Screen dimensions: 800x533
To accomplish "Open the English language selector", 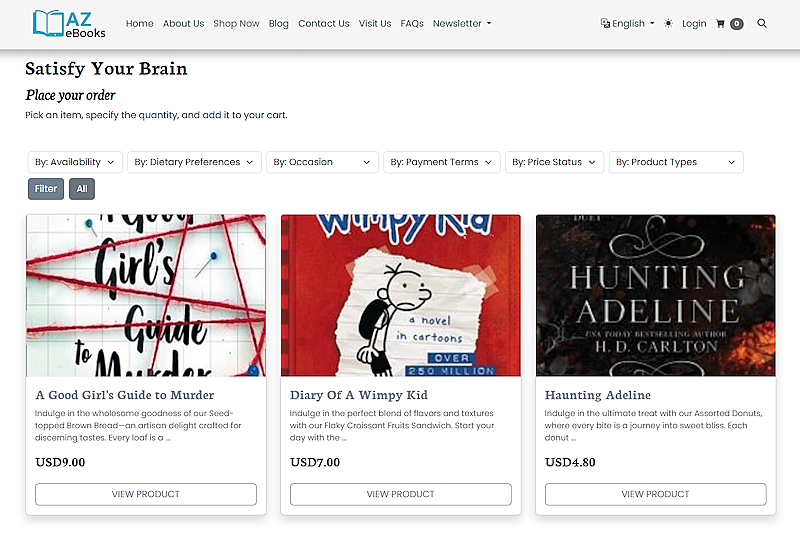I will (627, 23).
